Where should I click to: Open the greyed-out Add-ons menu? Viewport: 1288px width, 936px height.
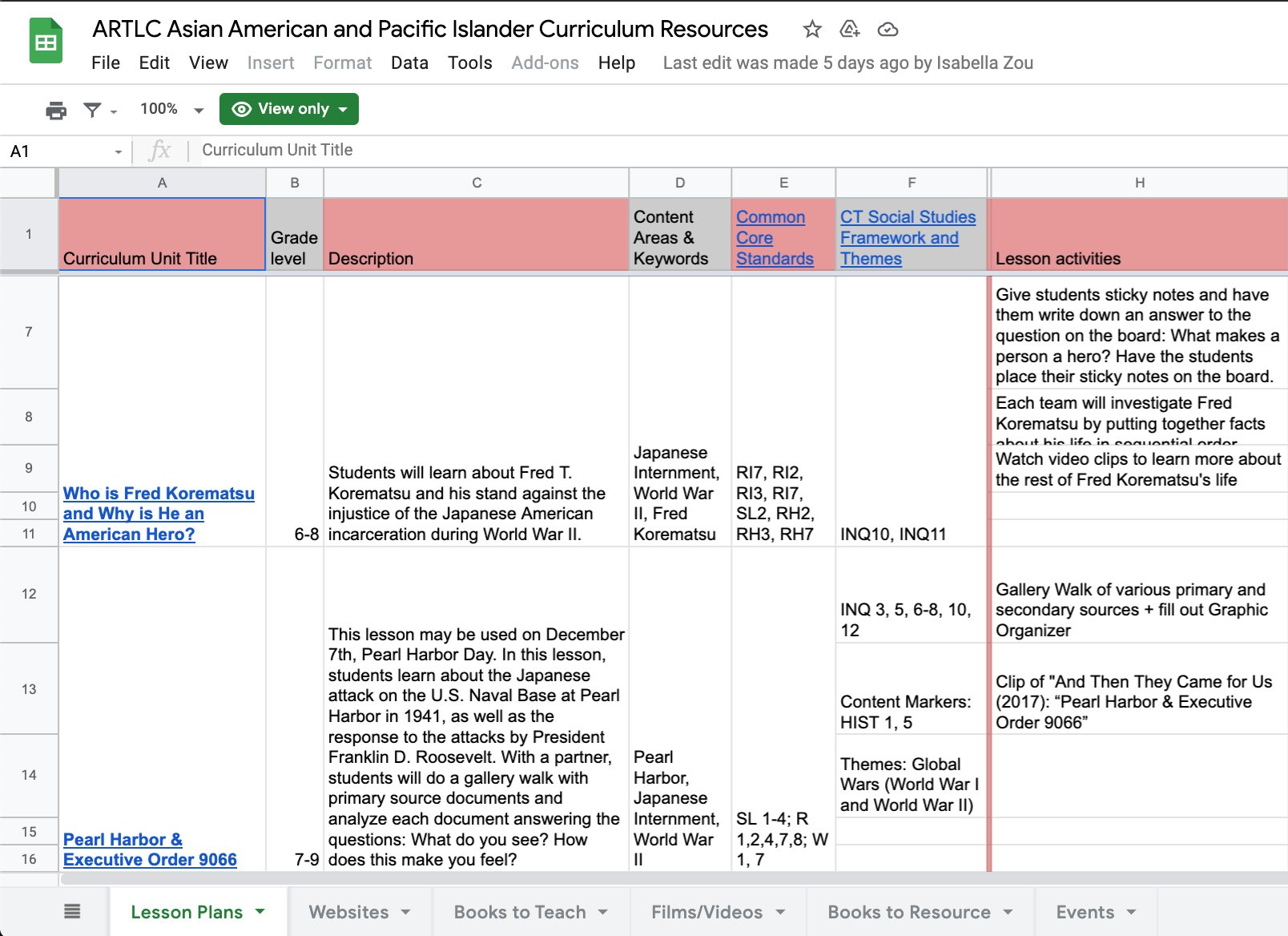[545, 63]
